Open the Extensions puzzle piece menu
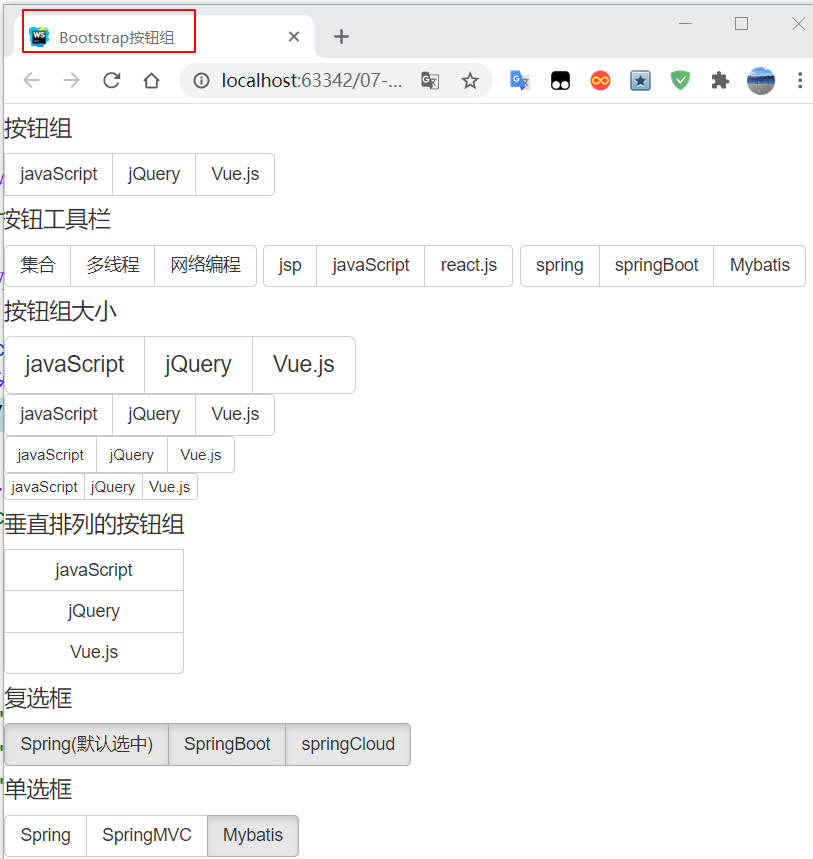 pyautogui.click(x=720, y=81)
